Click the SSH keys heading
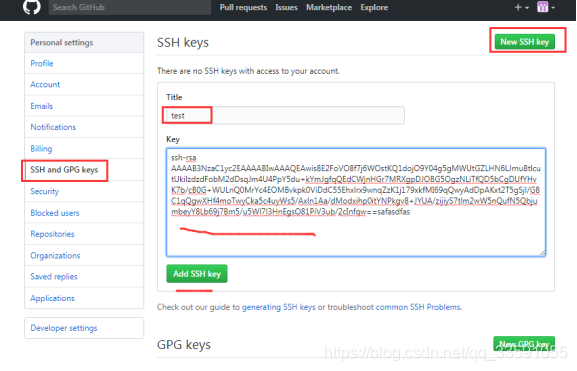 click(183, 43)
